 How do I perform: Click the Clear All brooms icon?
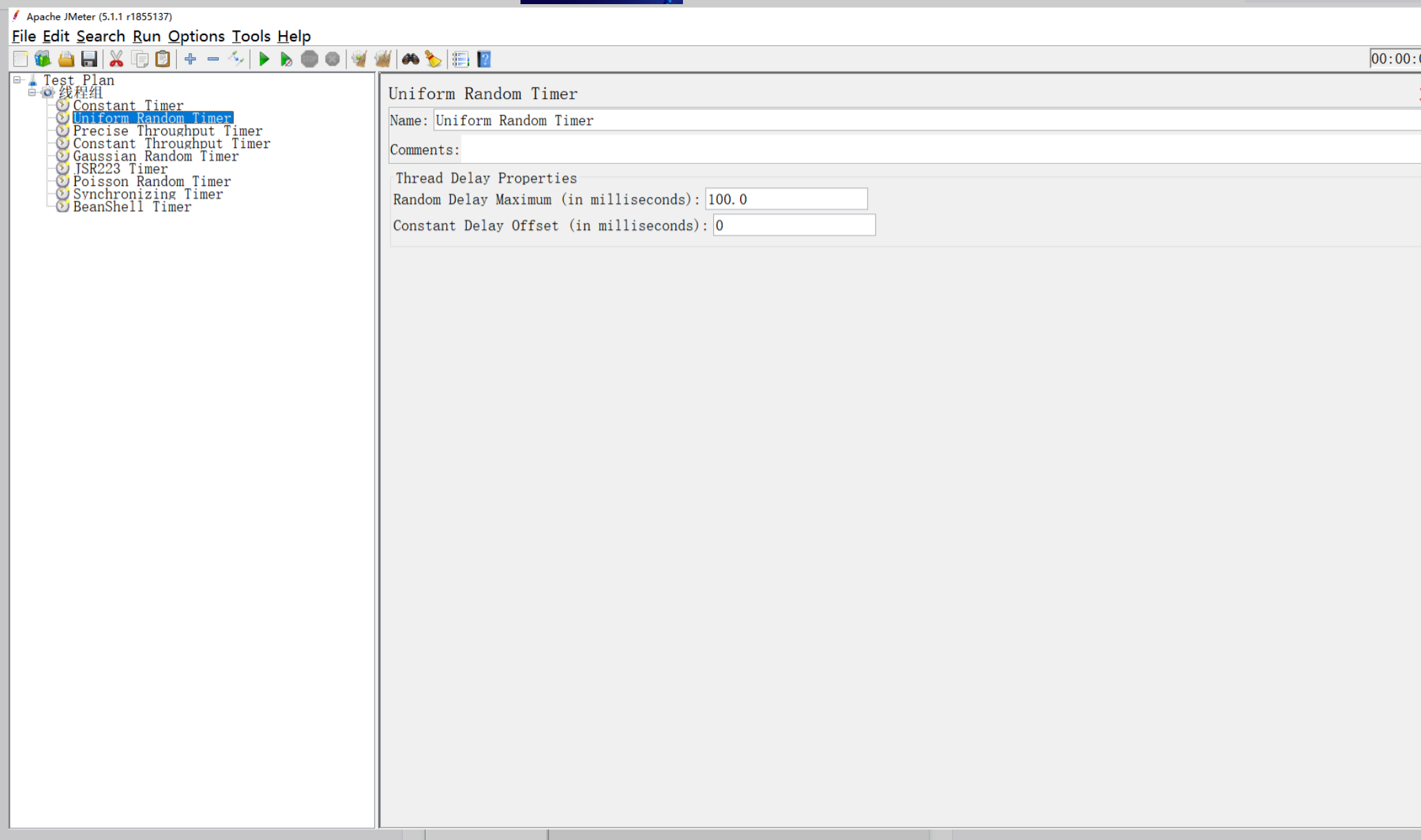point(383,59)
